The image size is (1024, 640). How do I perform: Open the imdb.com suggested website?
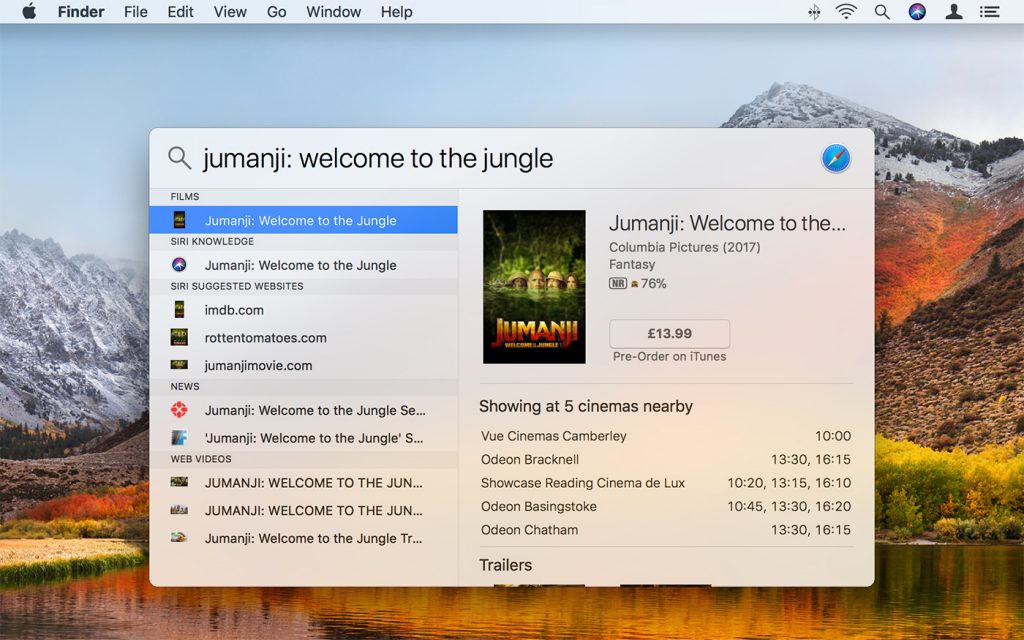[304, 310]
